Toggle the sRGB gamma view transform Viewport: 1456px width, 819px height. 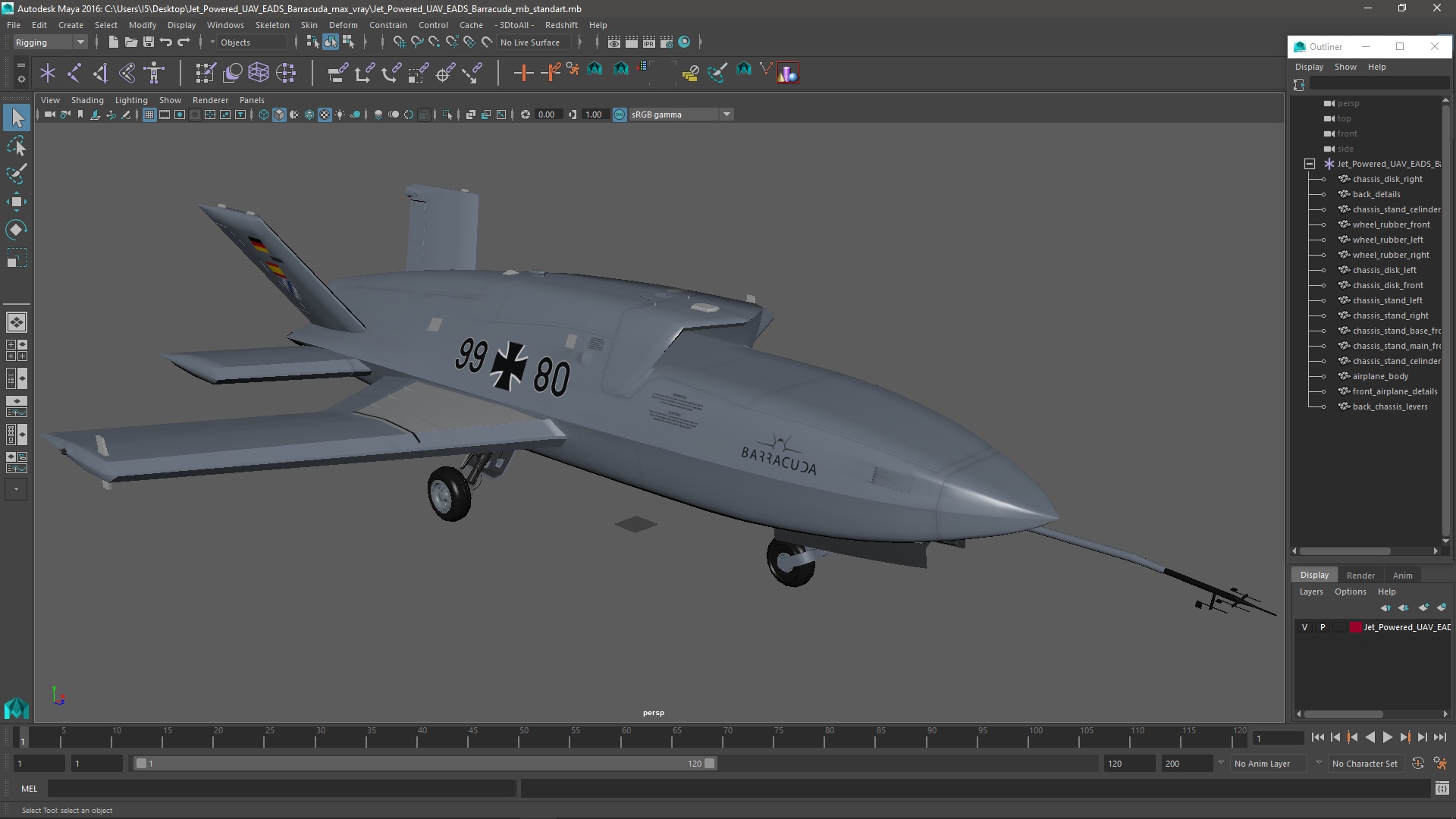620,115
